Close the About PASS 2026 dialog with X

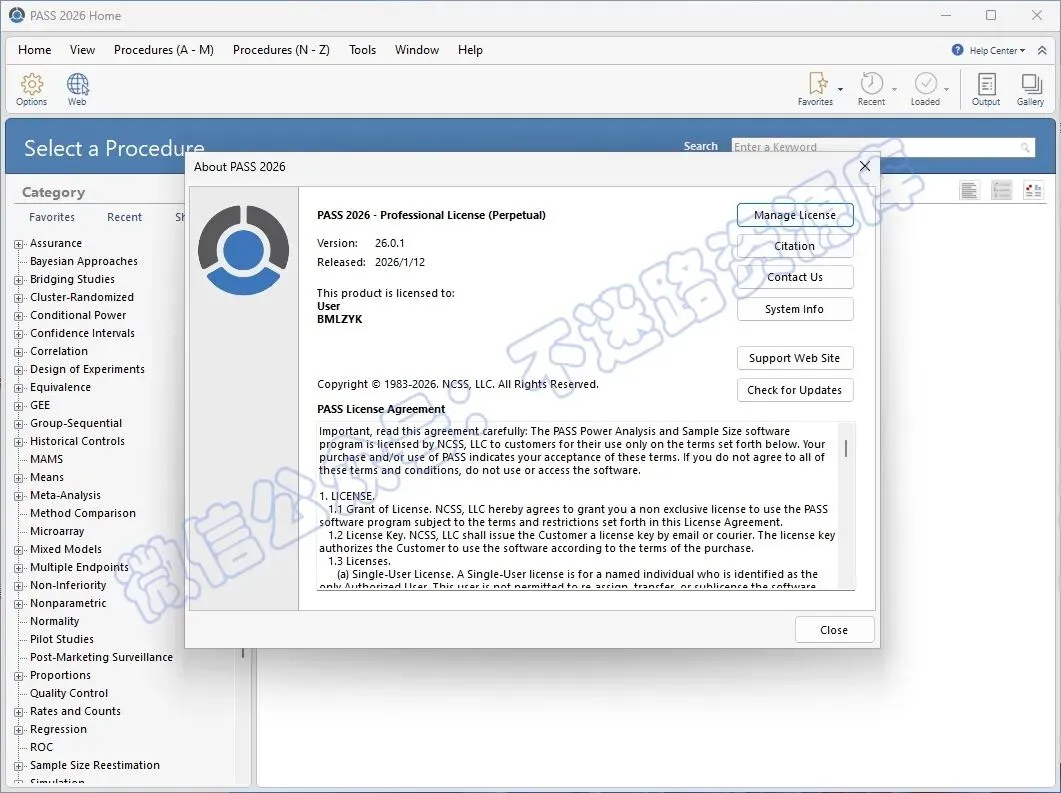tap(865, 166)
